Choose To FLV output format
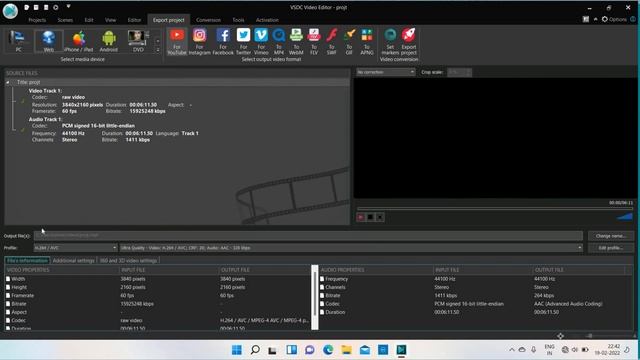This screenshot has height=360, width=640. pyautogui.click(x=314, y=42)
